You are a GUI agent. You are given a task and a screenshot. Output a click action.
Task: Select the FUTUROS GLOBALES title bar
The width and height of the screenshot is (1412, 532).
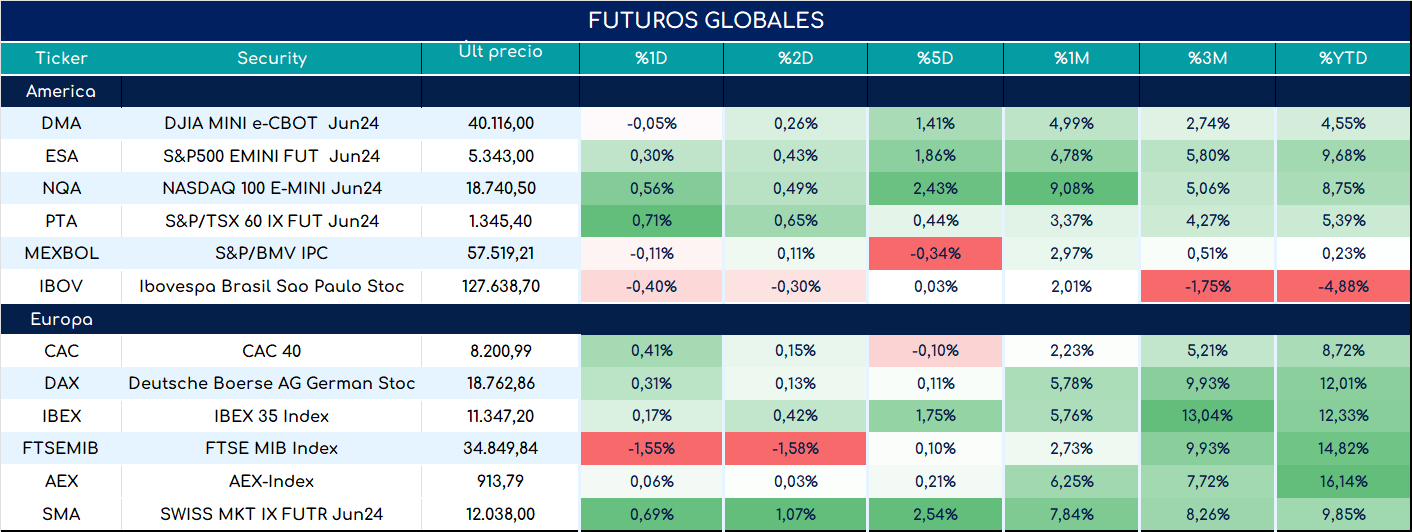[706, 21]
